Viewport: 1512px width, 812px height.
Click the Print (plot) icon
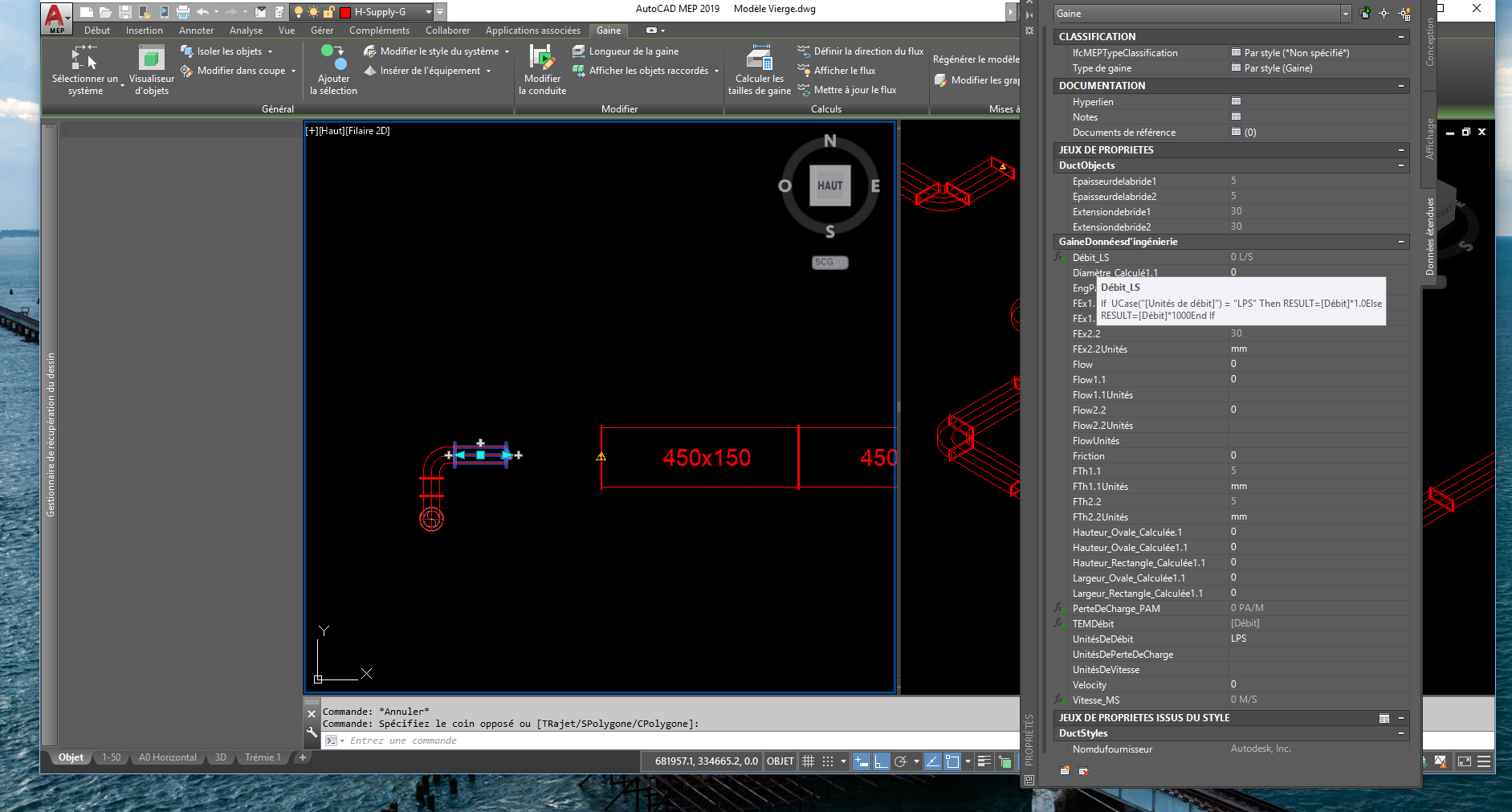(x=183, y=12)
